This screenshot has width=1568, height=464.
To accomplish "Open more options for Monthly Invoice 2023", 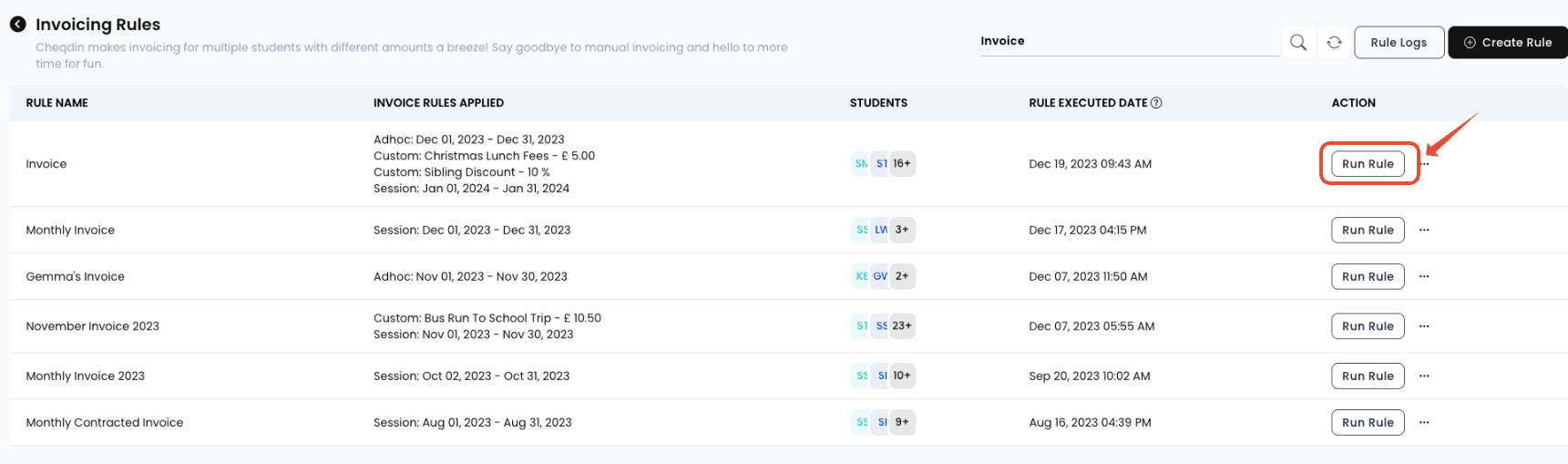I will [1424, 376].
